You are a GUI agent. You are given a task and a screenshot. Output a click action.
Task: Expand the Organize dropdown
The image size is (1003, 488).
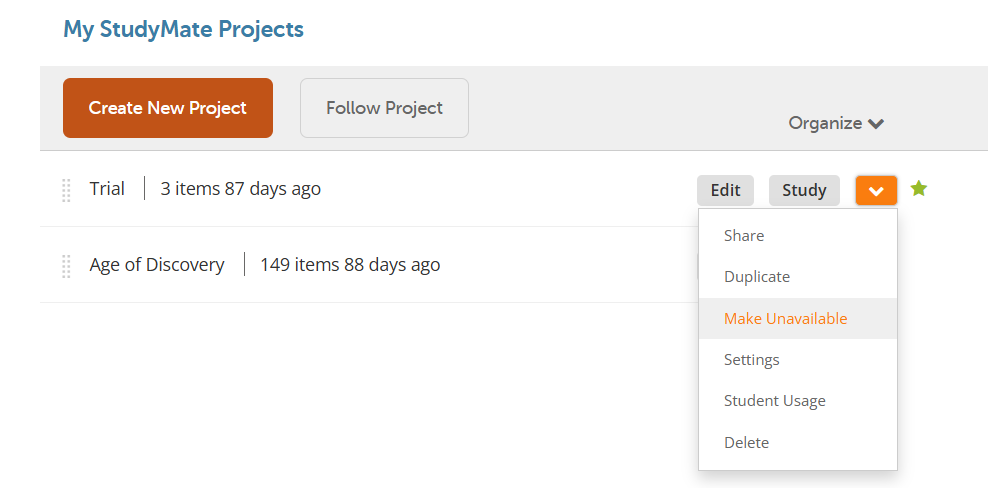(836, 123)
